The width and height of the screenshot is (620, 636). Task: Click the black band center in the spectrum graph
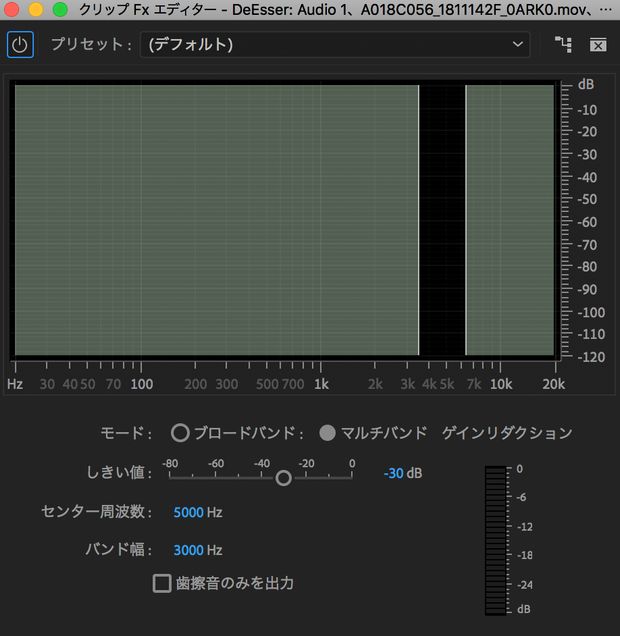[x=442, y=220]
